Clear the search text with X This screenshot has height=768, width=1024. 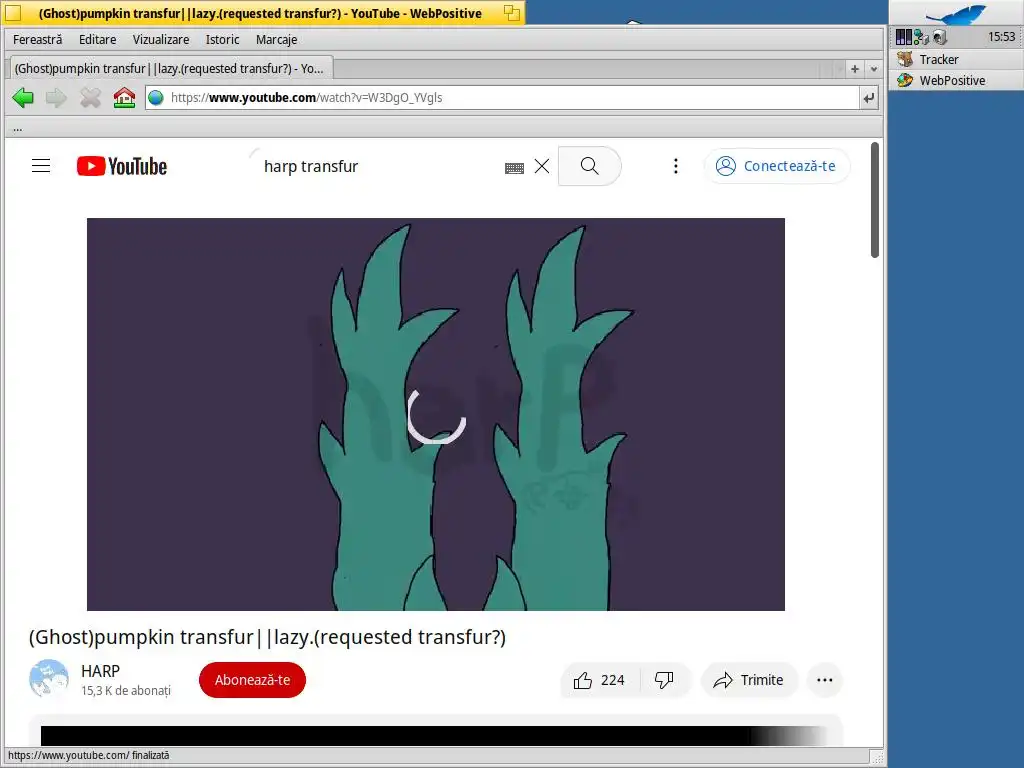point(542,166)
